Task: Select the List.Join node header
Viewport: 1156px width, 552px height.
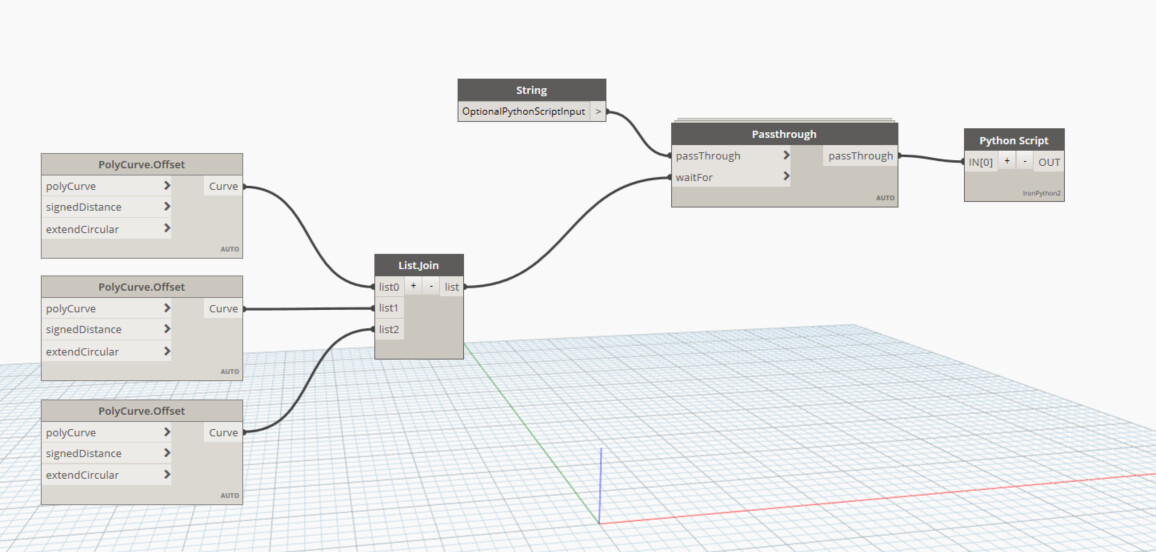Action: [419, 265]
